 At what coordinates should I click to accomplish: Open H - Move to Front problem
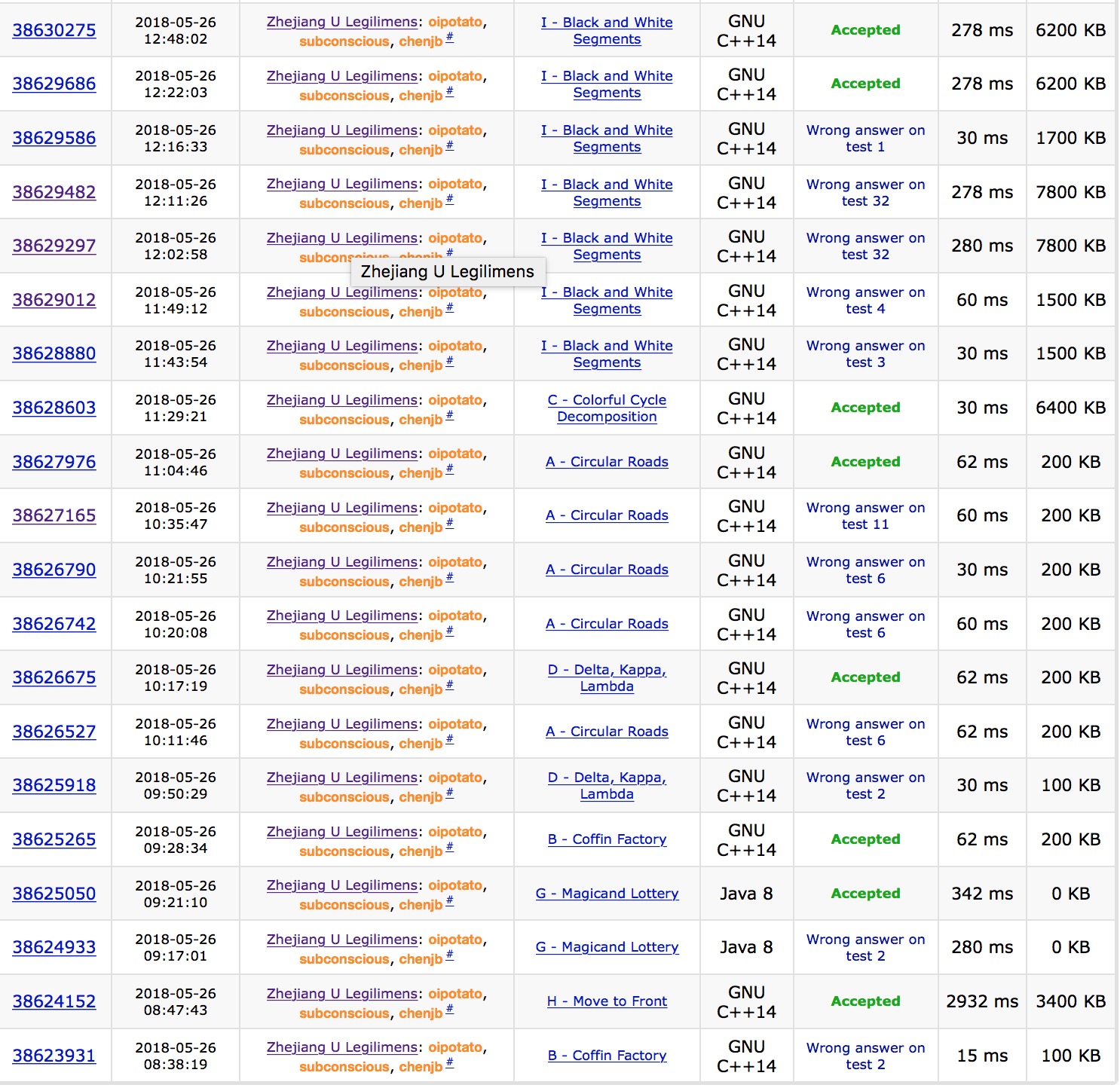[607, 1001]
